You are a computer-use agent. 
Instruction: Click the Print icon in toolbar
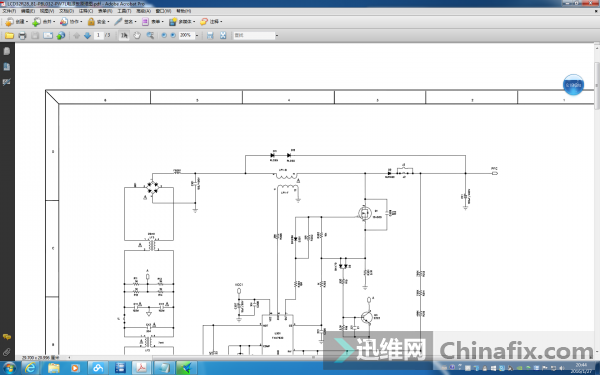coord(22,36)
